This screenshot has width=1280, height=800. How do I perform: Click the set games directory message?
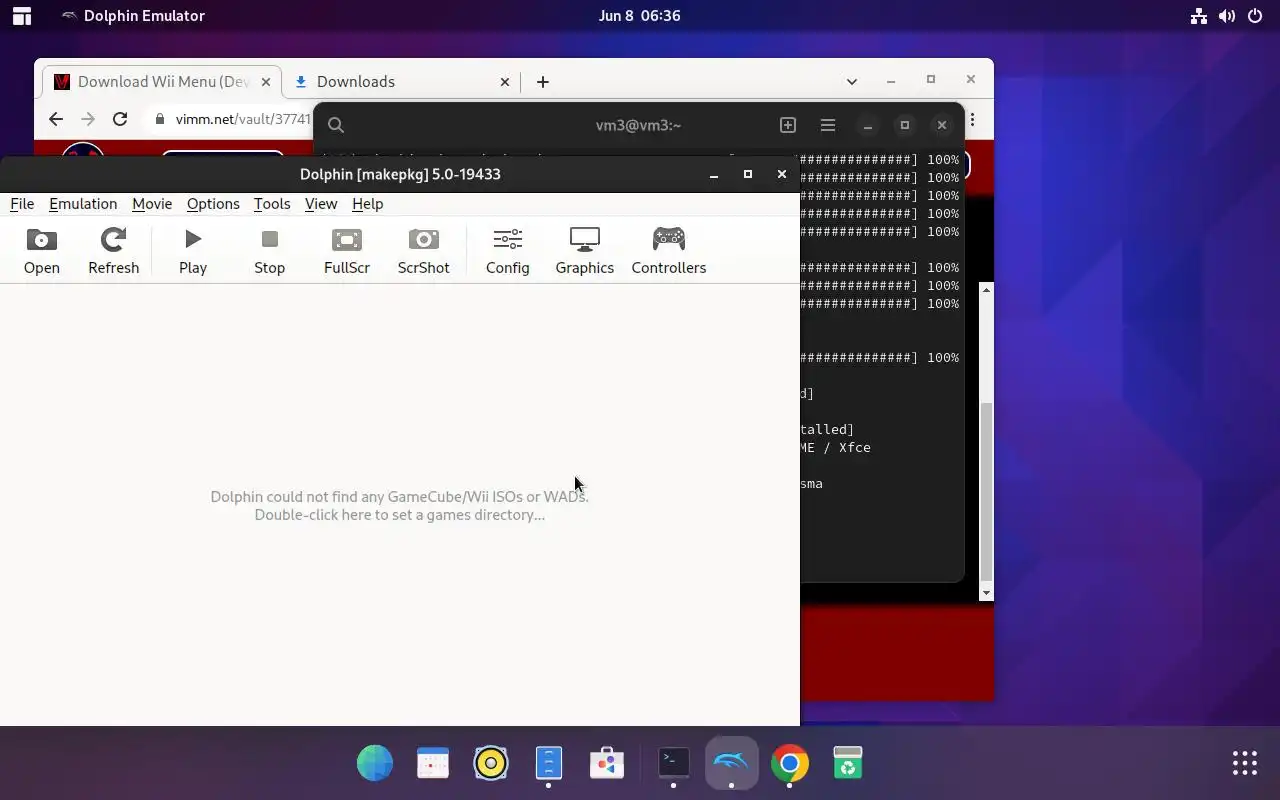coord(399,505)
